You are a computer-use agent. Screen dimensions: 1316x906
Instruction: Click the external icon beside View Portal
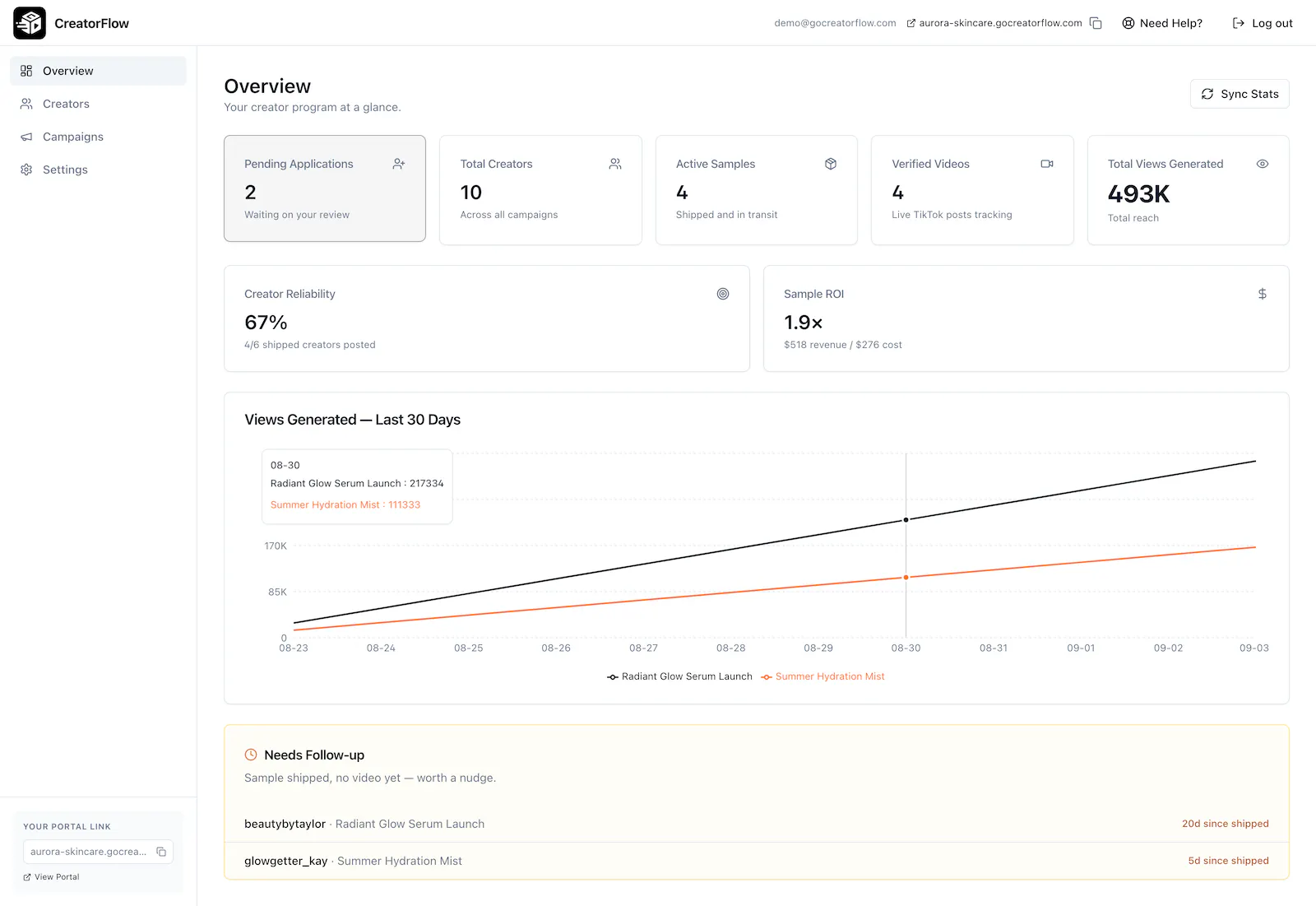[27, 877]
